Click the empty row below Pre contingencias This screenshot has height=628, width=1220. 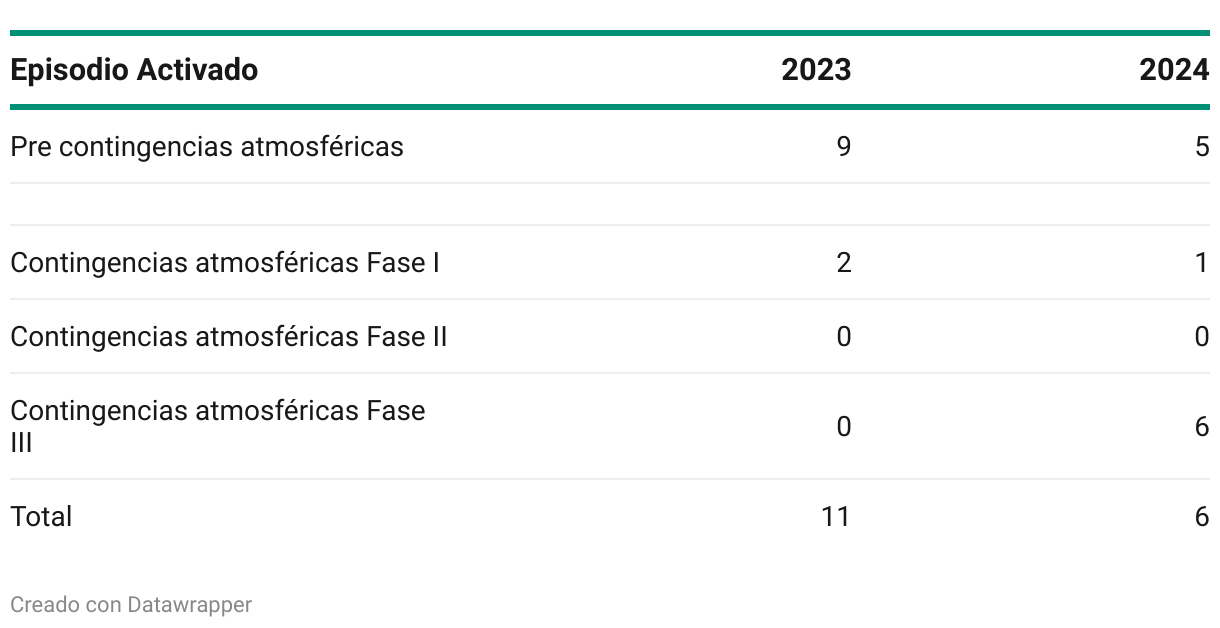pos(610,204)
